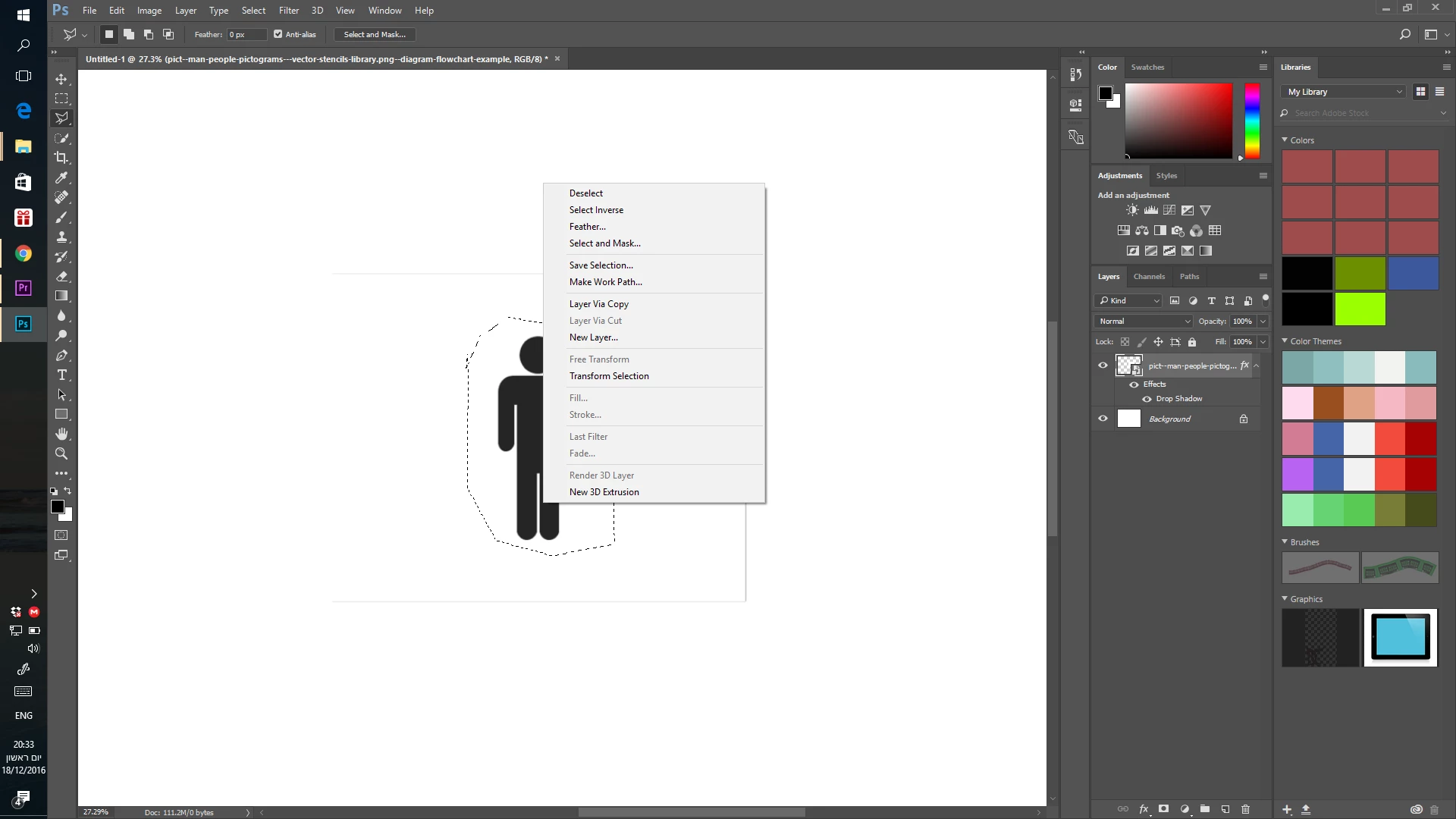Collapse the Color Themes section
The width and height of the screenshot is (1456, 819).
1285,341
